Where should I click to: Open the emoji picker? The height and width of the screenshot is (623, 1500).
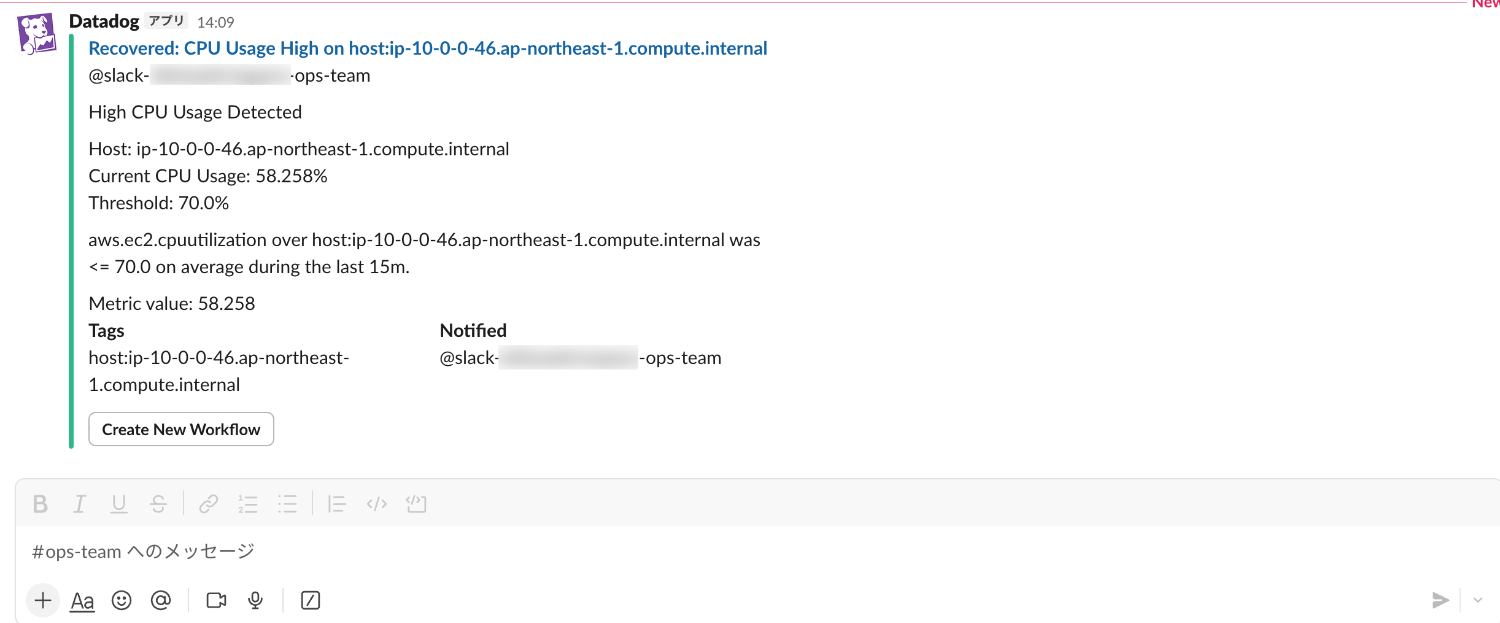tap(122, 600)
